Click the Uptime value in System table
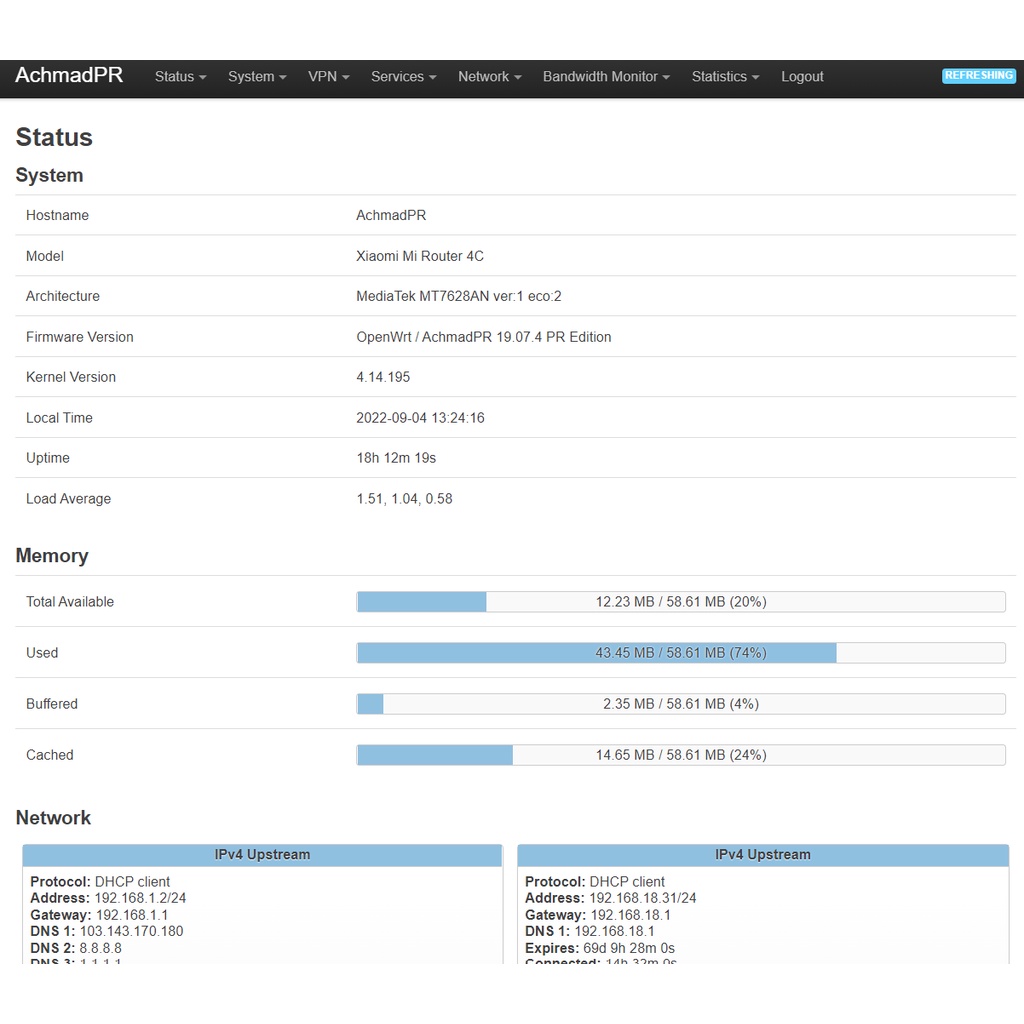Screen dimensions: 1024x1024 (x=396, y=458)
